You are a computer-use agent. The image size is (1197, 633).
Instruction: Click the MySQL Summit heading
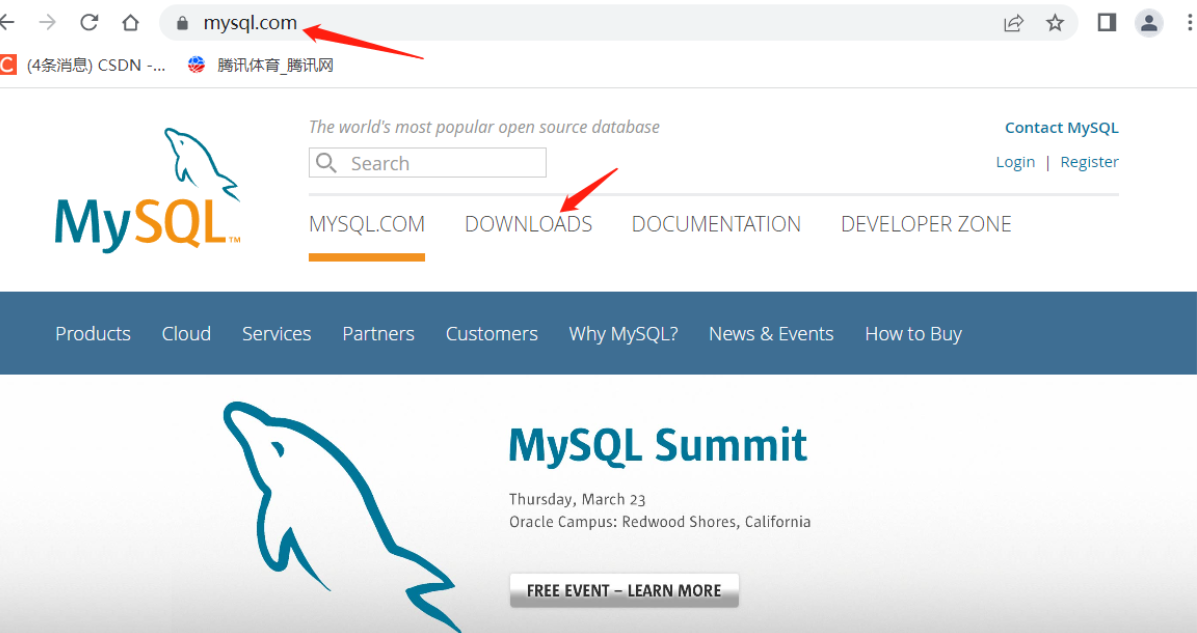click(x=658, y=445)
